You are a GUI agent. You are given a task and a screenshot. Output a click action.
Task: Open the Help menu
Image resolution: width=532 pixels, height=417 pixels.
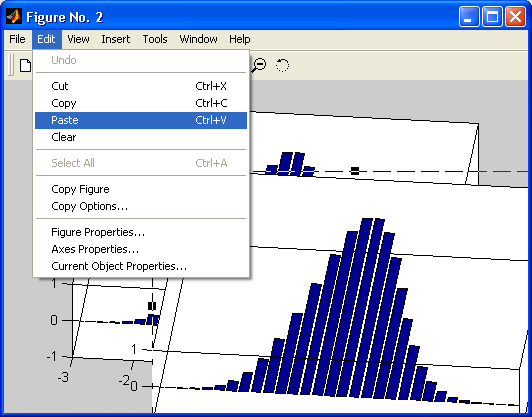240,39
